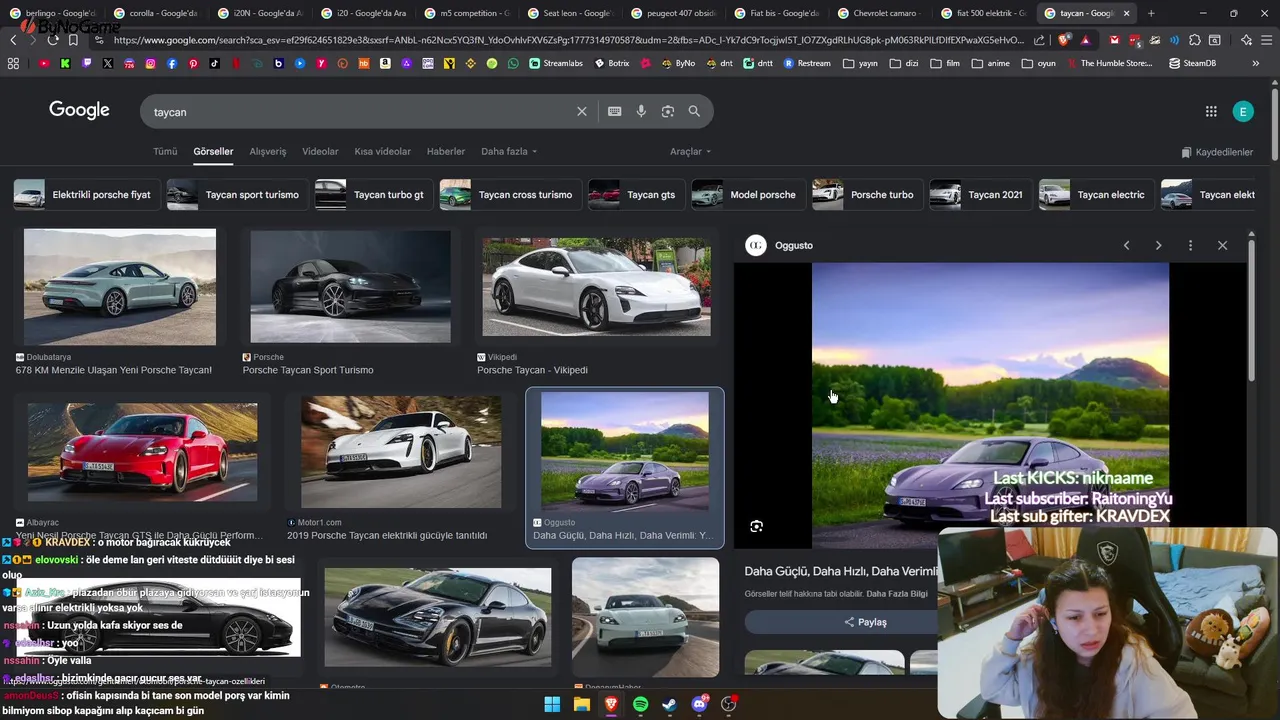Viewport: 1280px width, 720px height.
Task: Open the SteamDB bookmark
Action: tap(1193, 63)
